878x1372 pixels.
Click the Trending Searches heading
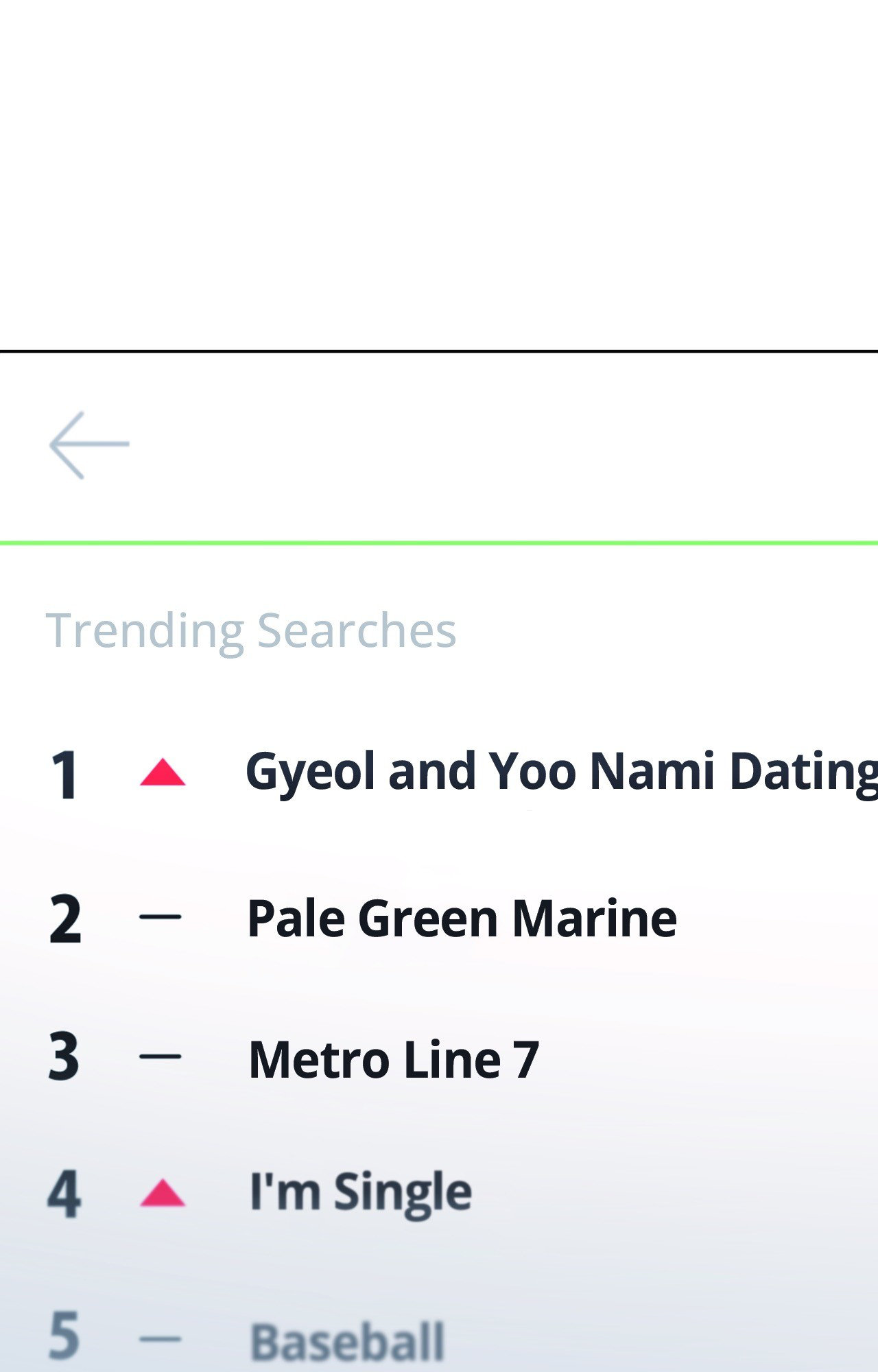click(x=251, y=630)
